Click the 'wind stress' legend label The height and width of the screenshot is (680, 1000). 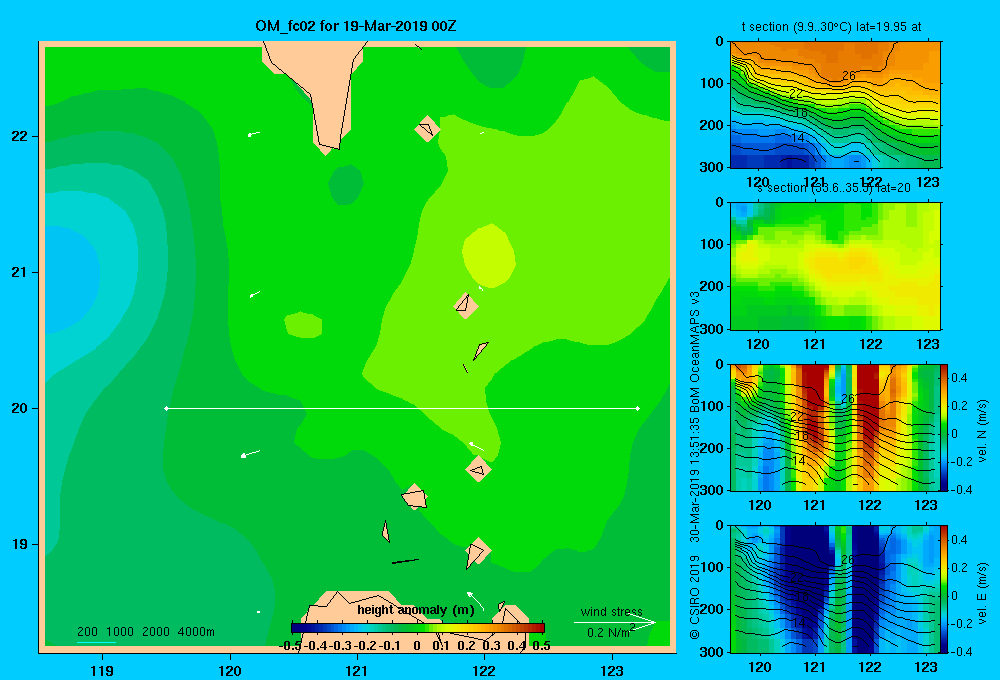[x=611, y=612]
